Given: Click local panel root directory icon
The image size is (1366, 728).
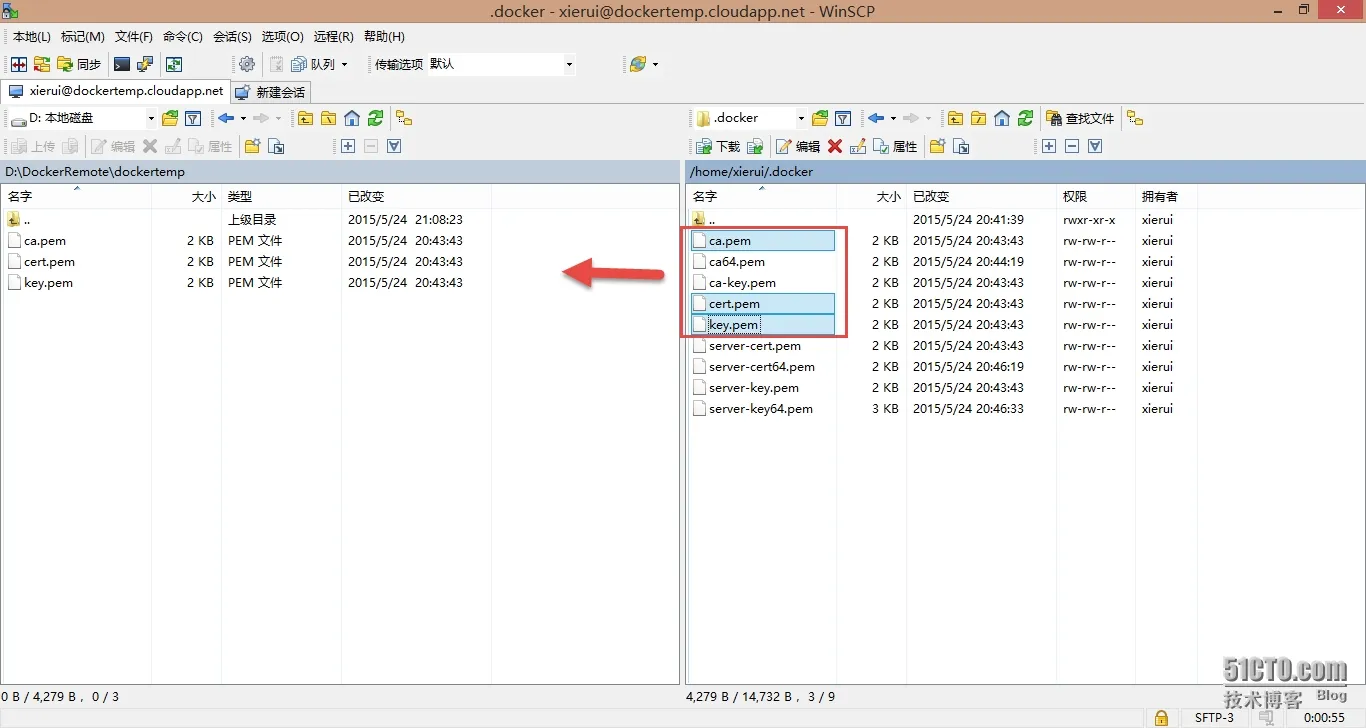Looking at the screenshot, I should pos(328,118).
